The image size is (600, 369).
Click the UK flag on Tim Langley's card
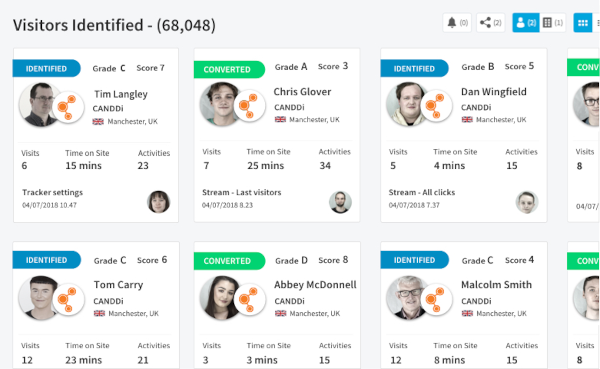98,122
